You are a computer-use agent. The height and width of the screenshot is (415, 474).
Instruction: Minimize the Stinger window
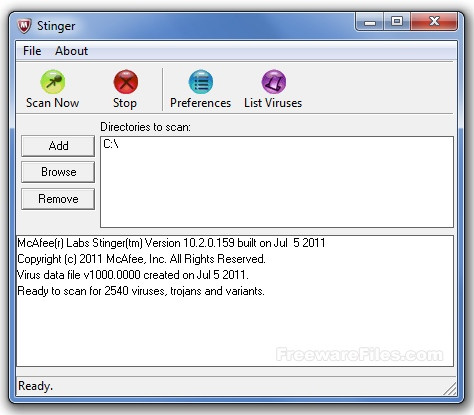click(x=370, y=22)
